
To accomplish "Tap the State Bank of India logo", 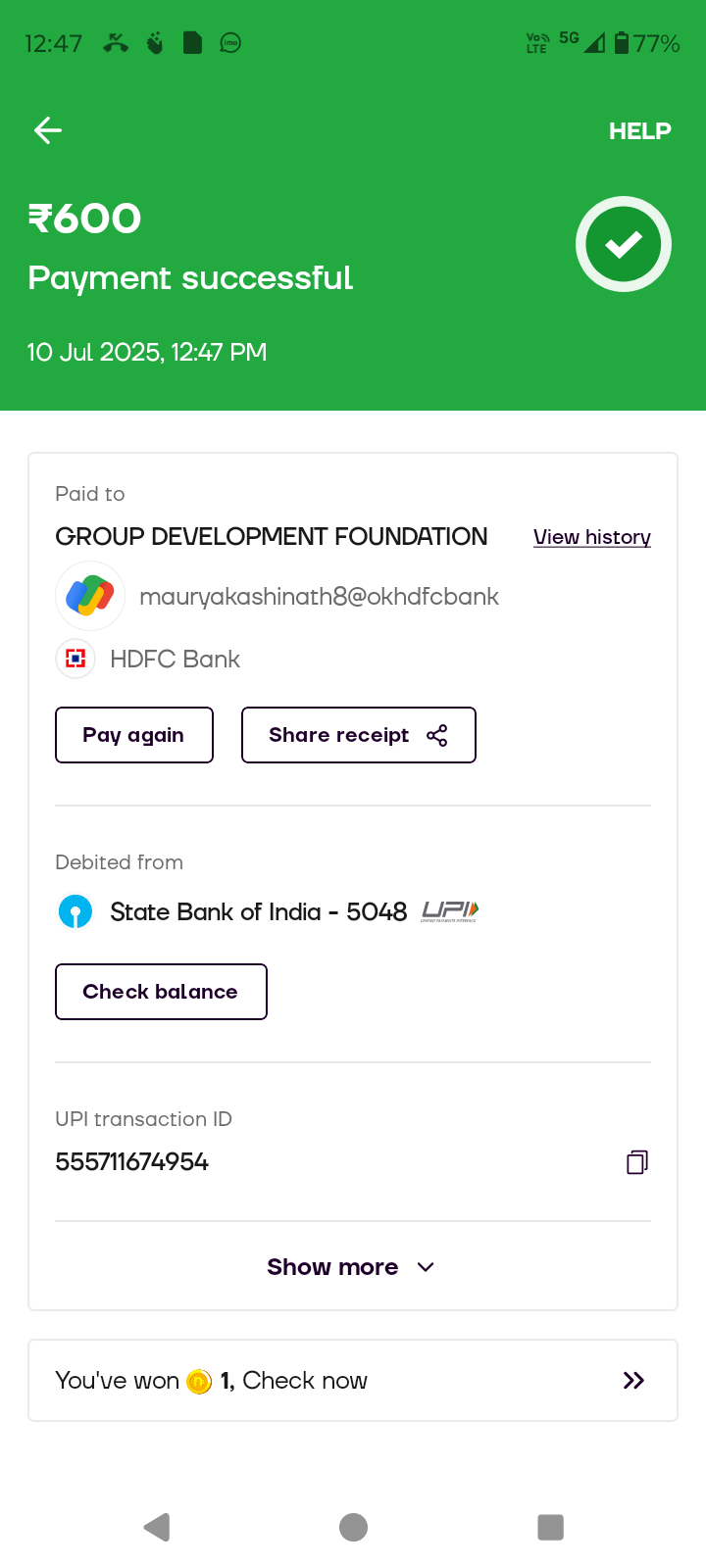I will pos(76,911).
